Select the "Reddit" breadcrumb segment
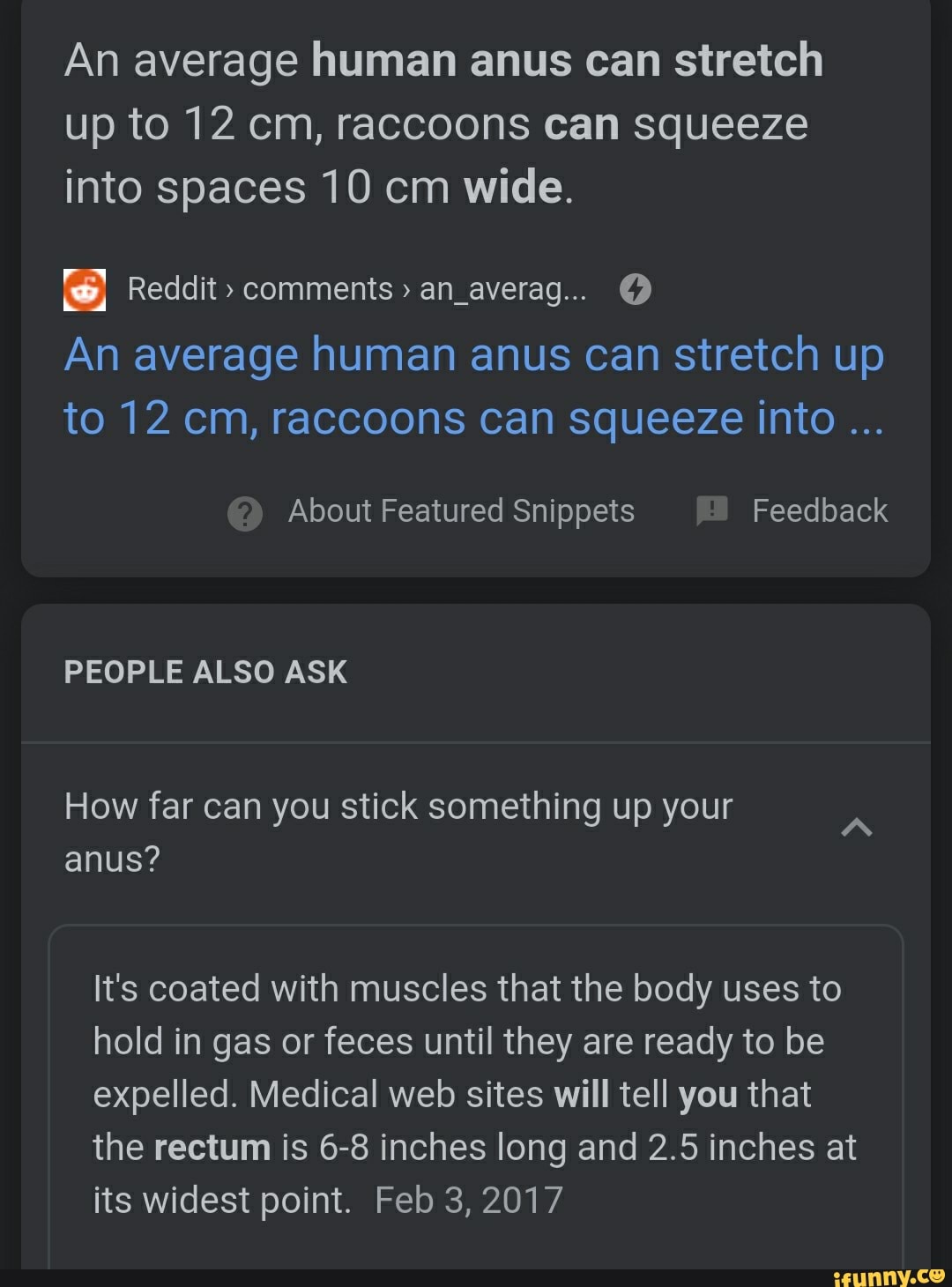The width and height of the screenshot is (952, 1287). click(172, 289)
